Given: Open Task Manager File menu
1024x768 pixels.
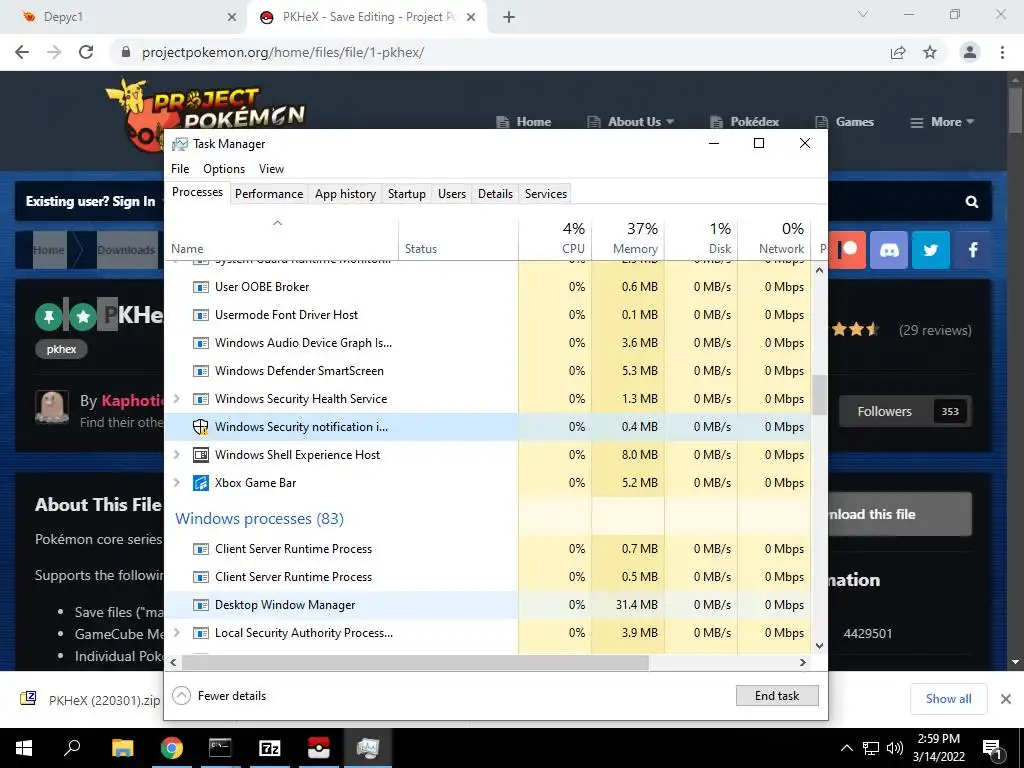Looking at the screenshot, I should [x=180, y=168].
